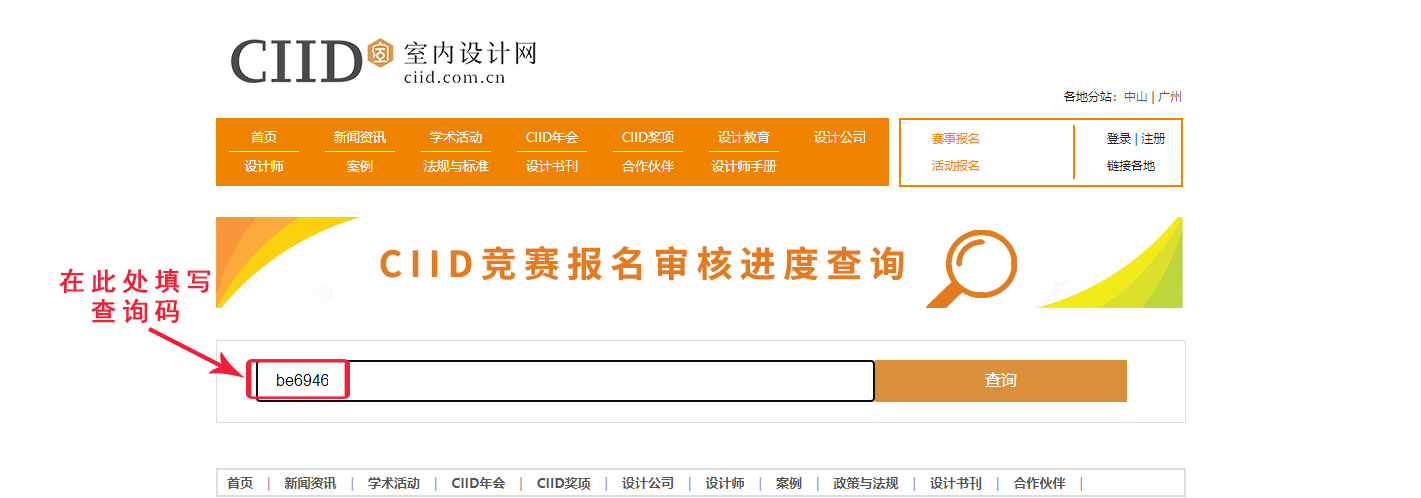Open 设计师 in the orange nav bar
The height and width of the screenshot is (498, 1421).
(264, 166)
